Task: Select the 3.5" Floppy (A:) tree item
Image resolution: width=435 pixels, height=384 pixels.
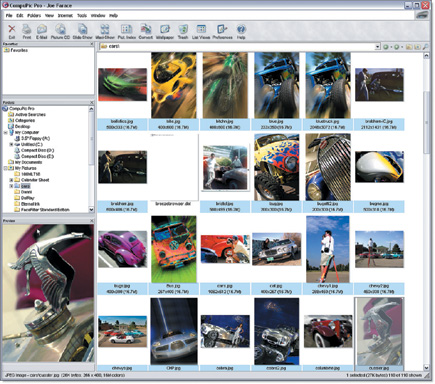Action: coord(36,138)
